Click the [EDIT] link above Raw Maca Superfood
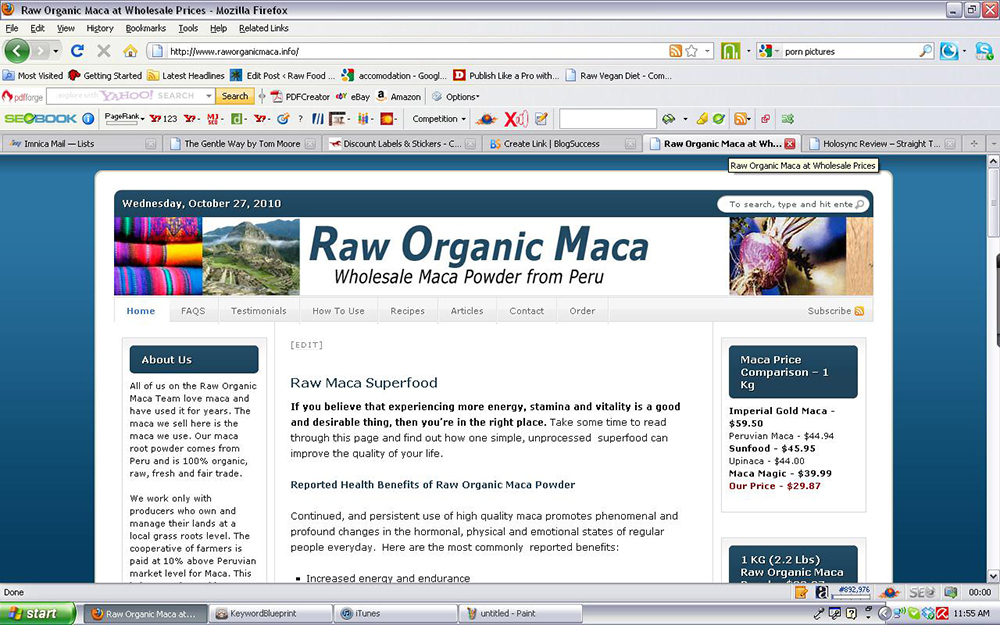Screen dimensions: 1000x625 pyautogui.click(x=306, y=344)
